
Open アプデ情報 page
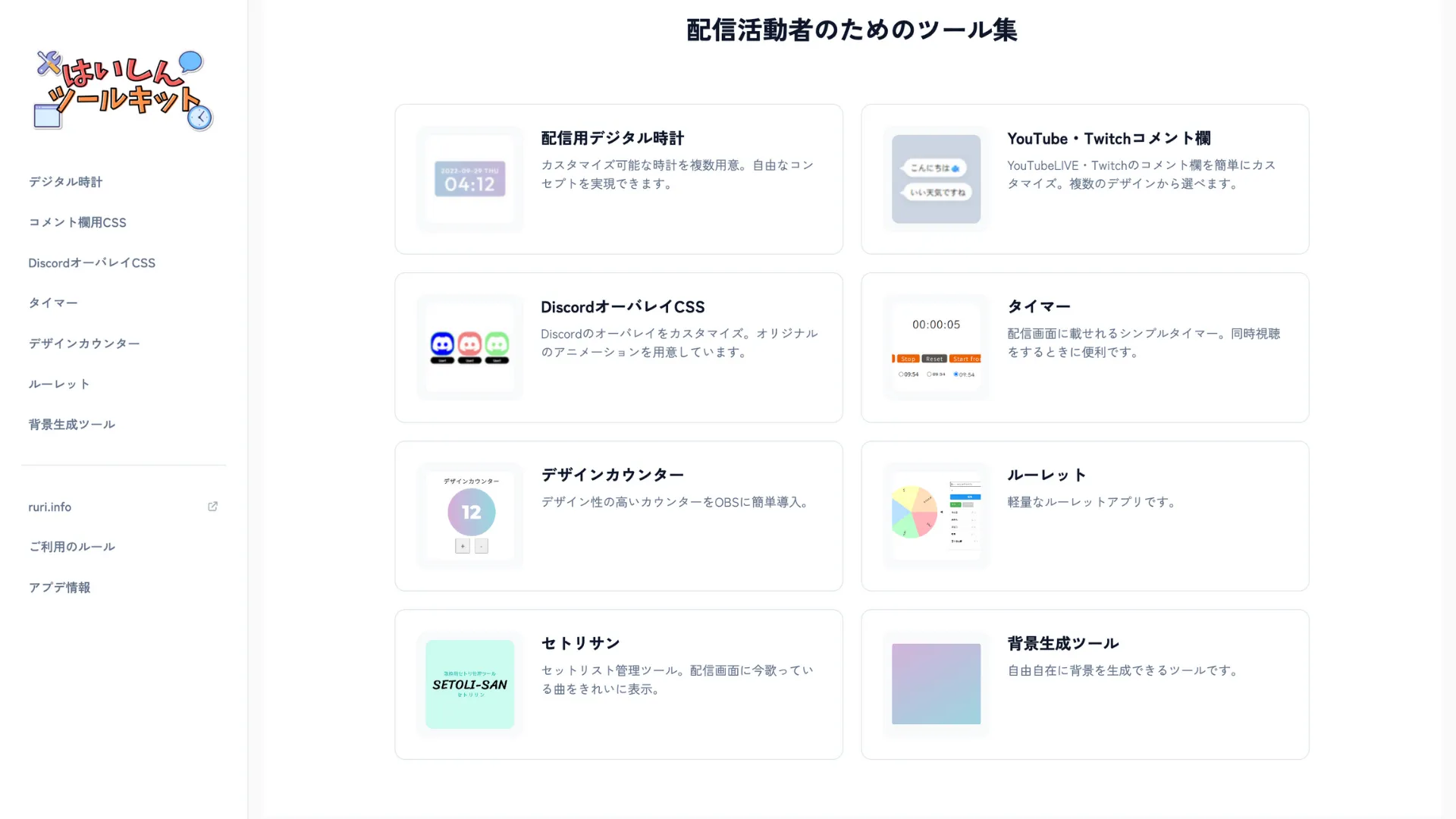pyautogui.click(x=59, y=588)
